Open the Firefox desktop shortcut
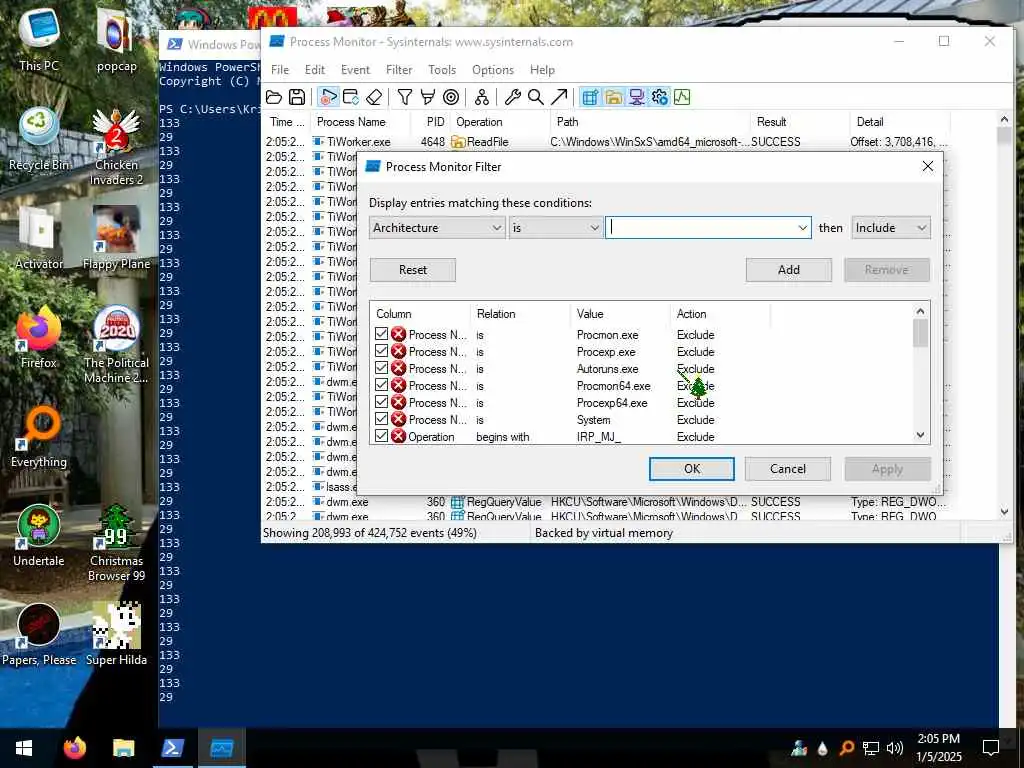Screen dimensions: 1024x768 pyautogui.click(x=39, y=338)
